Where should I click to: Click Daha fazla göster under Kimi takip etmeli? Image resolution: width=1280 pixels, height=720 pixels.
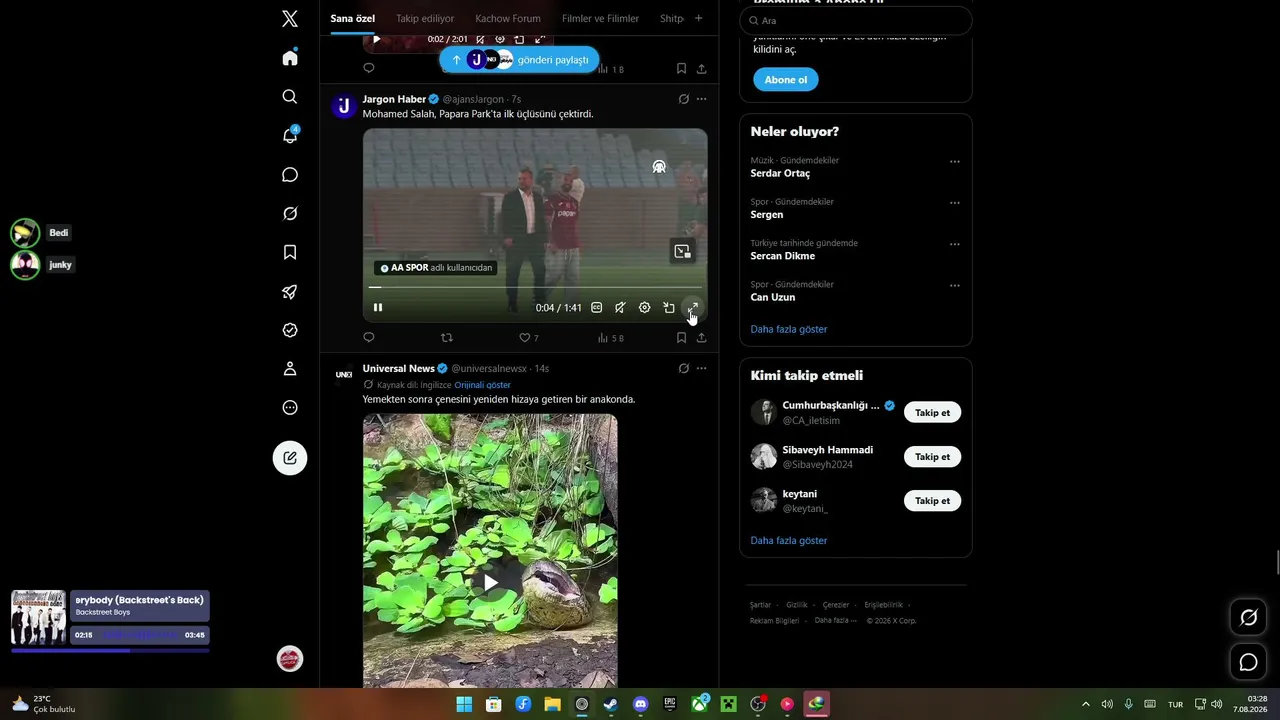pos(789,541)
